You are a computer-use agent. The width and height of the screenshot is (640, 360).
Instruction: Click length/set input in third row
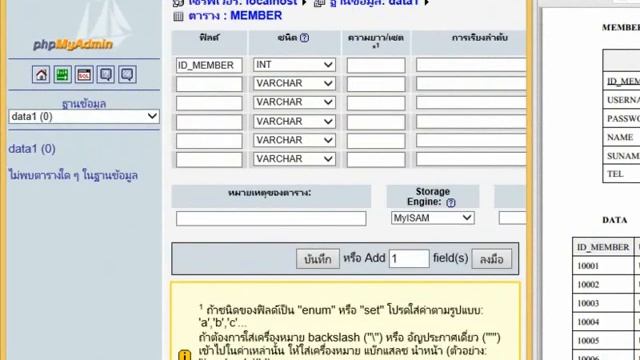click(x=376, y=103)
